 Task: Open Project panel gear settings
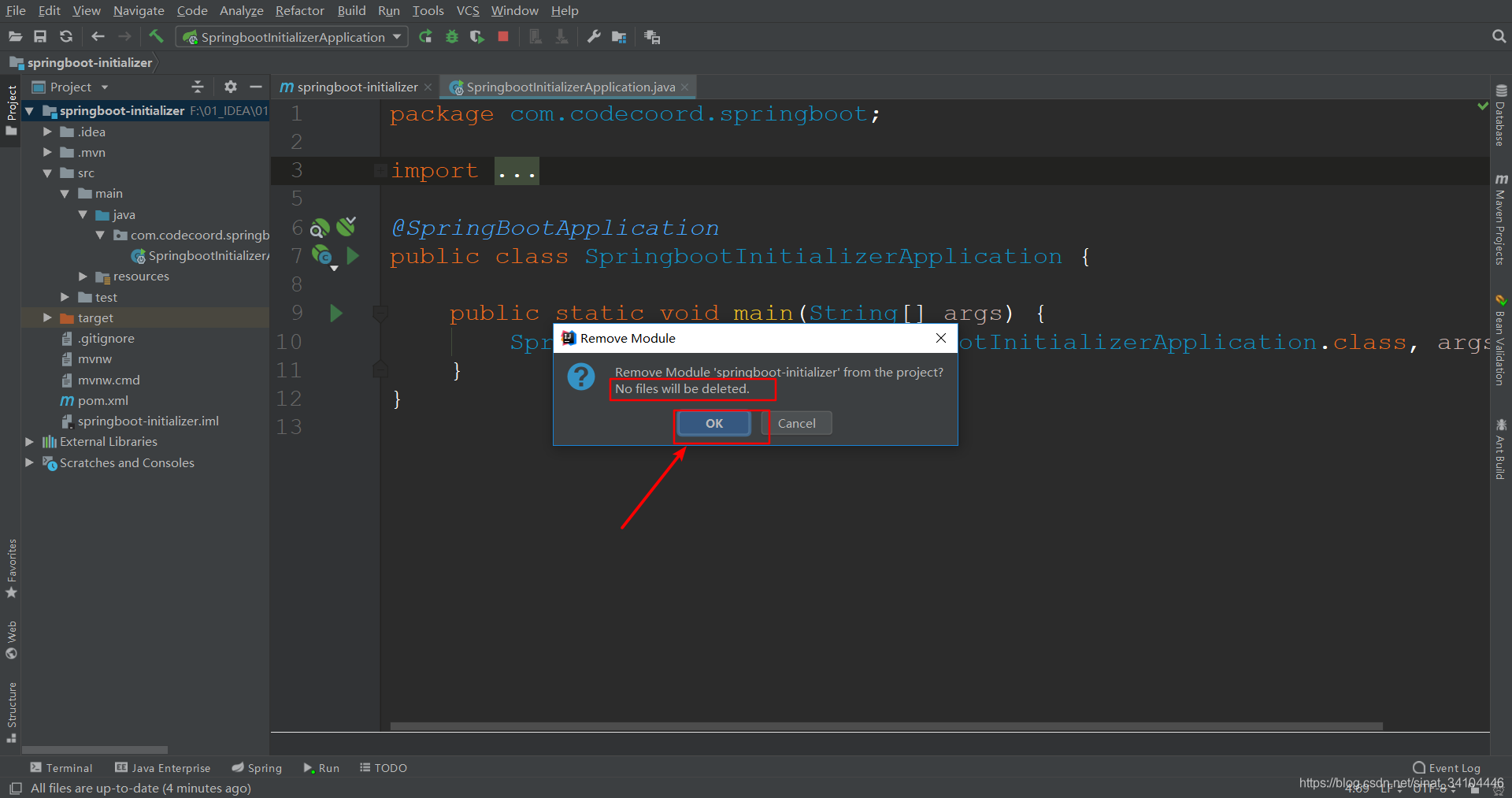230,87
